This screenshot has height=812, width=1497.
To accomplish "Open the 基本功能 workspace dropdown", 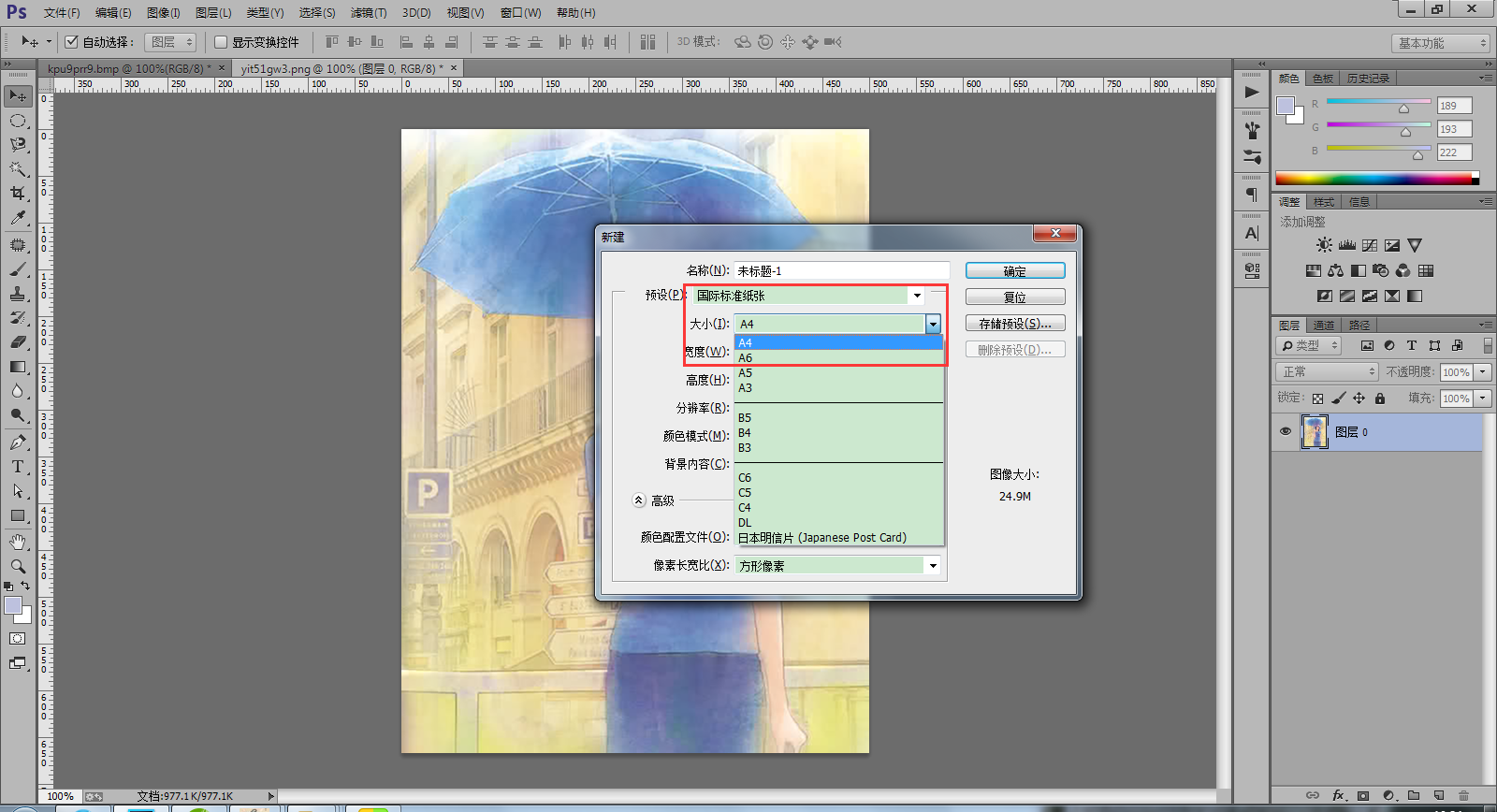I will click(1440, 43).
